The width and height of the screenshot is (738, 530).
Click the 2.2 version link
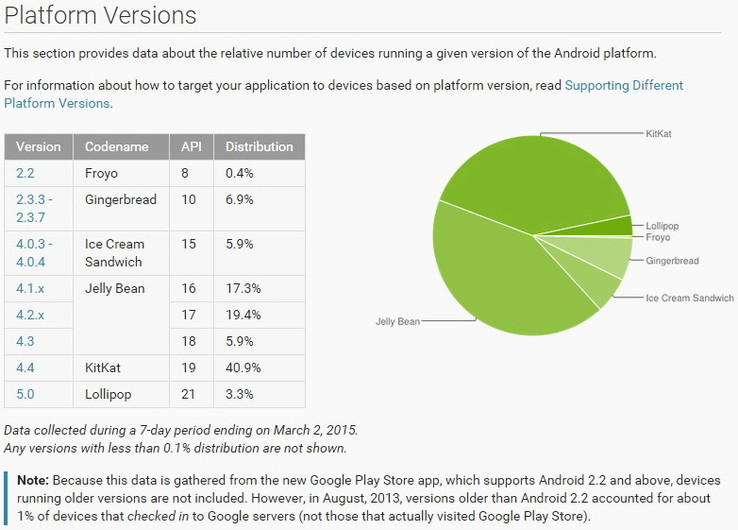tap(25, 173)
